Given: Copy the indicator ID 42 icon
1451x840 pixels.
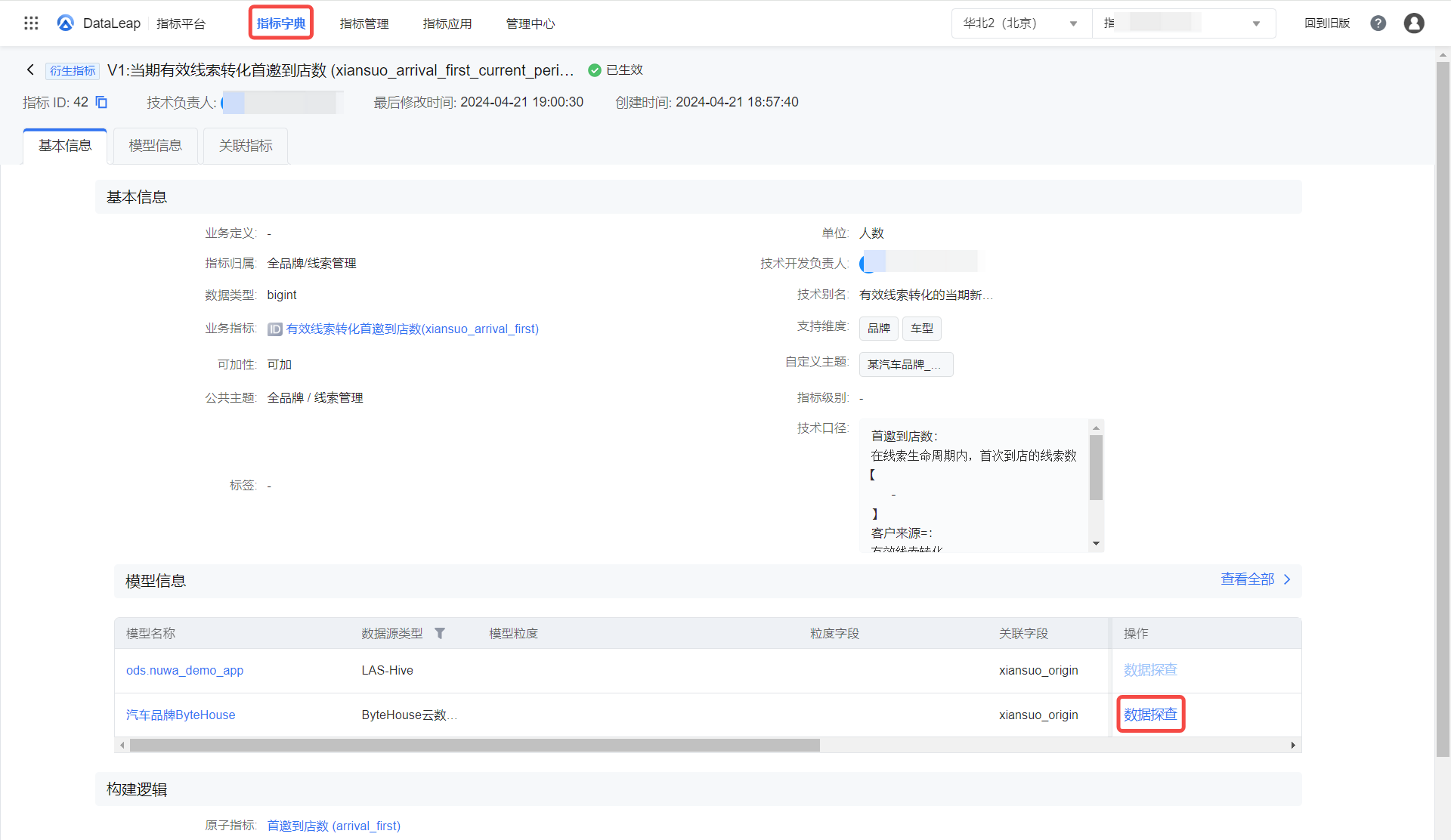Looking at the screenshot, I should point(101,102).
